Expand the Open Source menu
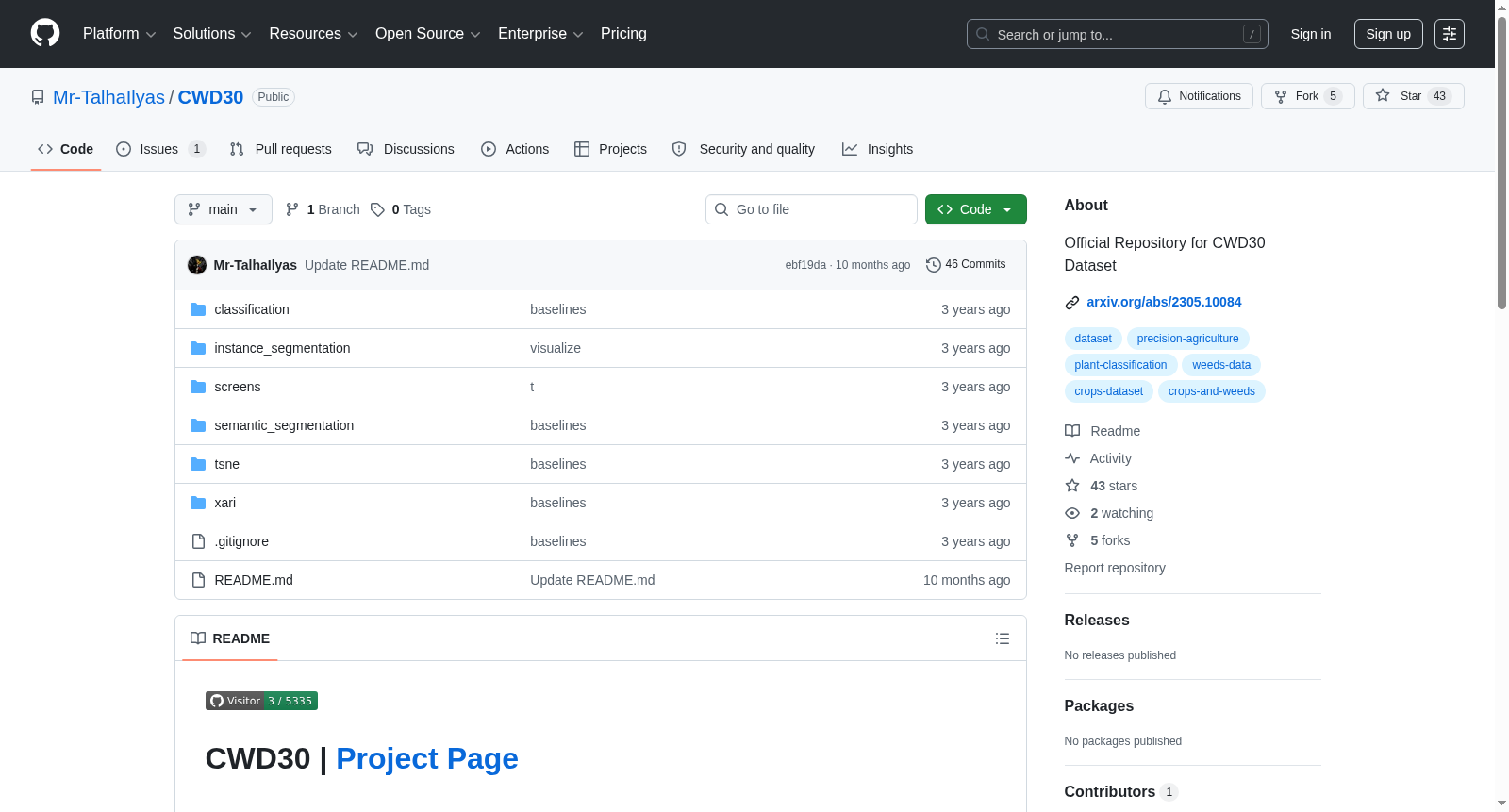 (428, 34)
